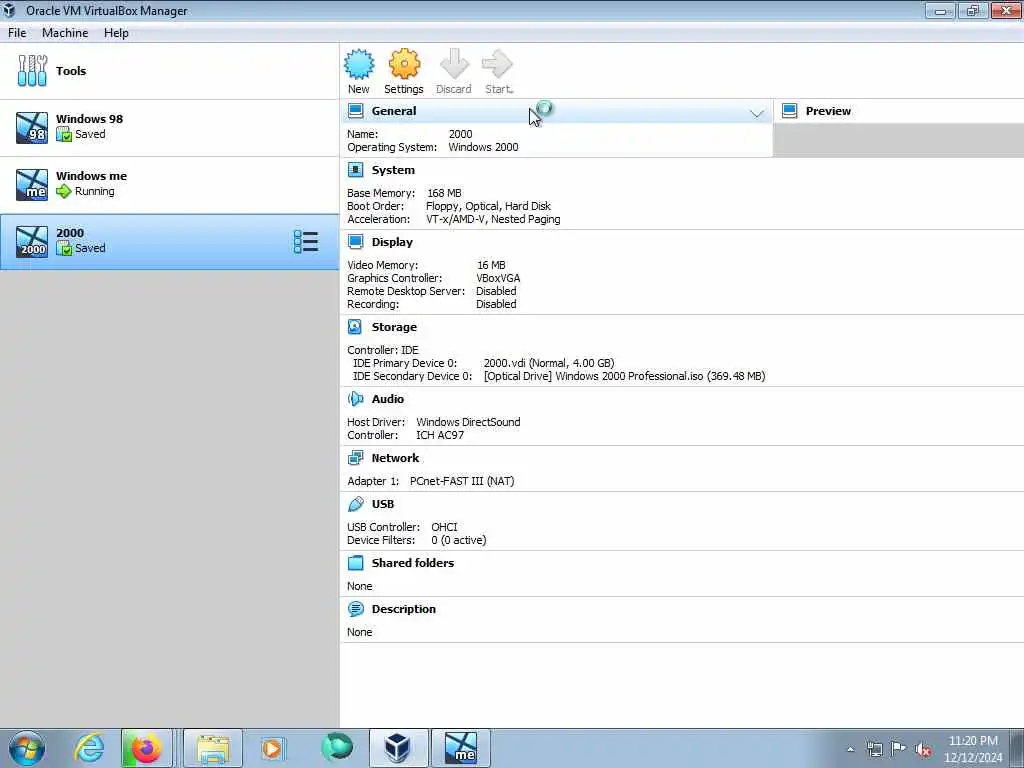The image size is (1024, 768).
Task: Select Windows me Running machine entry
Action: 170,184
